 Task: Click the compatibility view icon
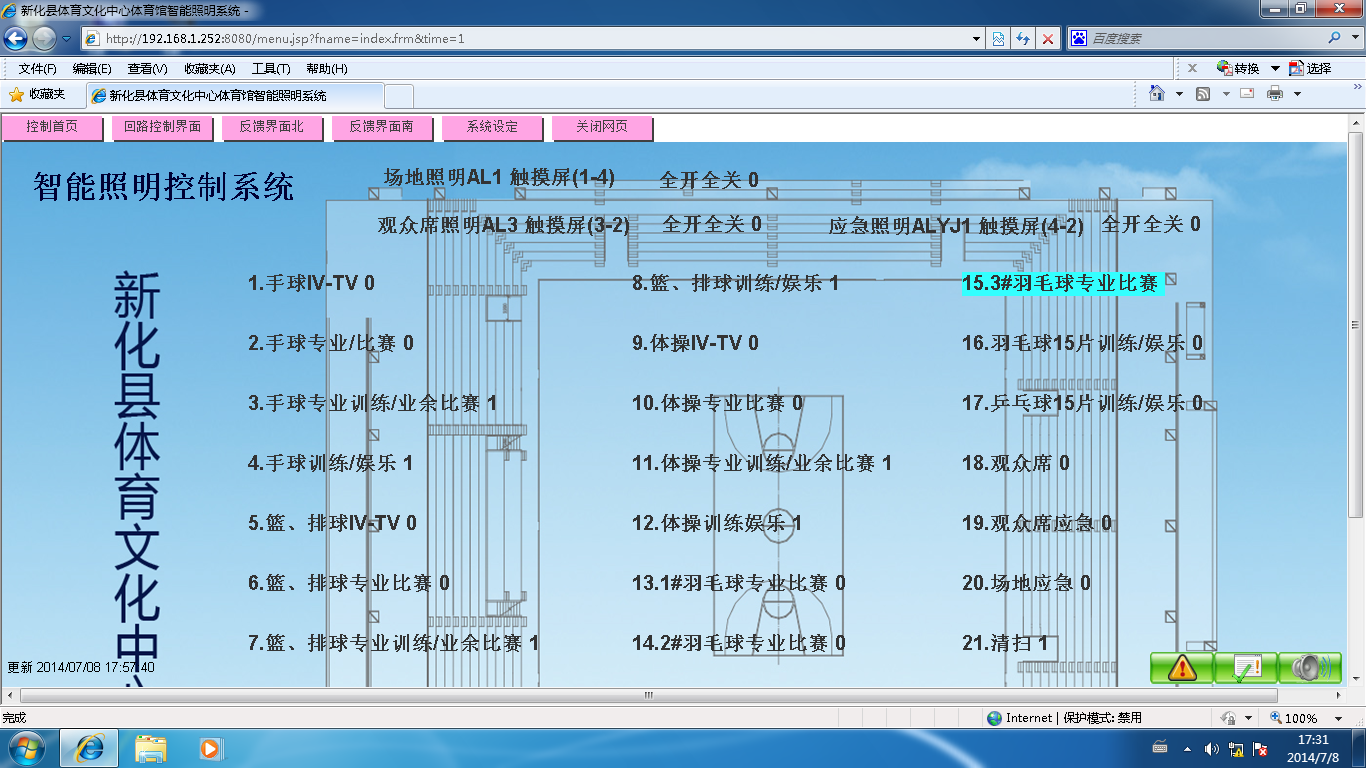tap(998, 39)
